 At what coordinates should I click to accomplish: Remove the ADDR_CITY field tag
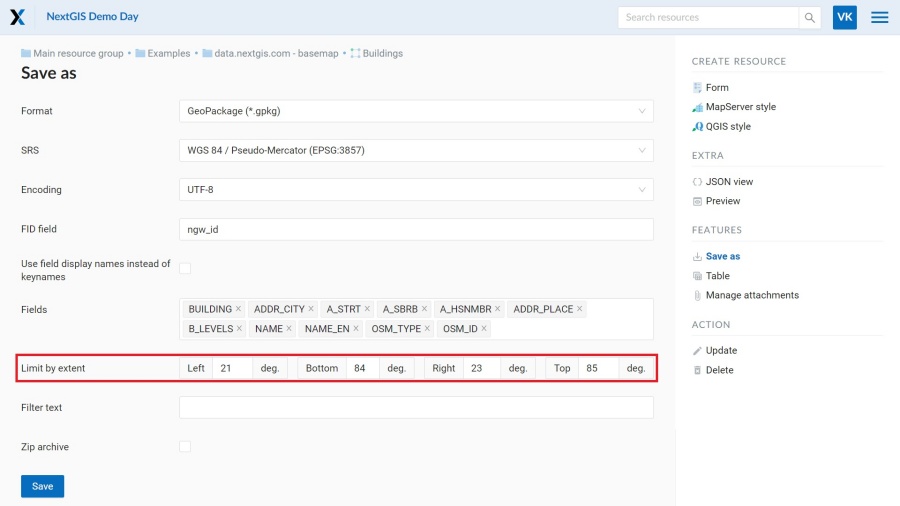(311, 309)
